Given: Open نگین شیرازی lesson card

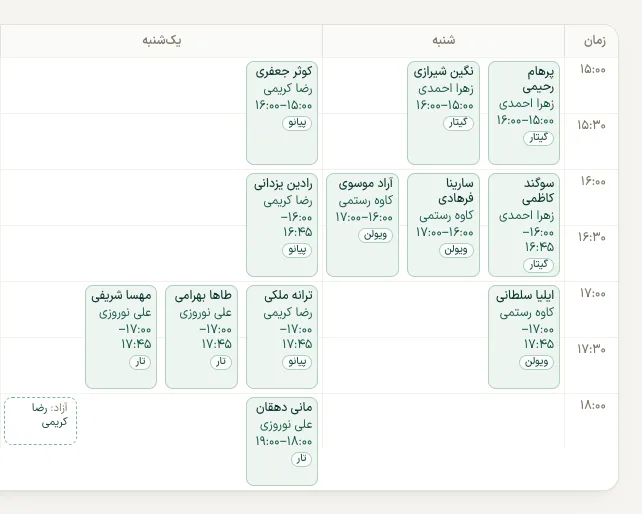Looking at the screenshot, I should pos(443,113).
